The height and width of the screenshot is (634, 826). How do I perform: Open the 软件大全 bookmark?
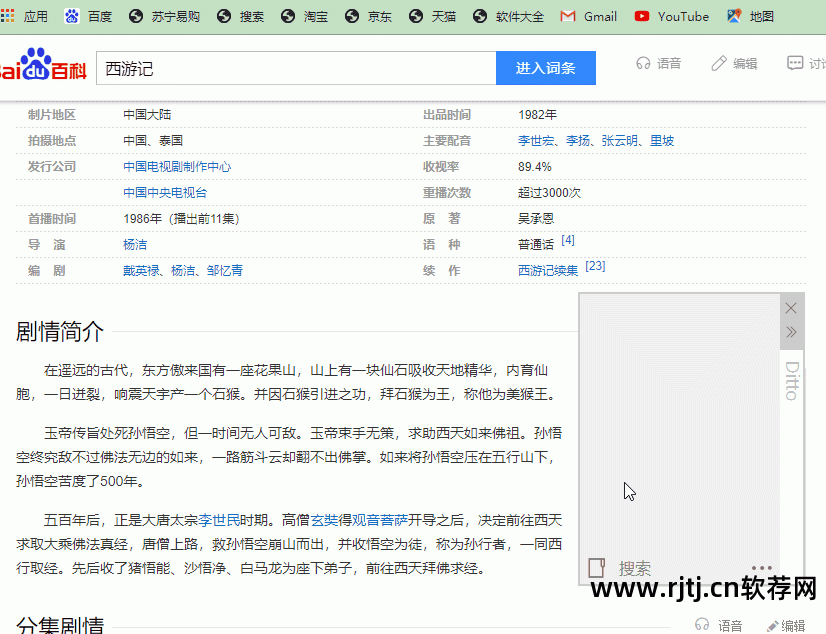click(508, 16)
